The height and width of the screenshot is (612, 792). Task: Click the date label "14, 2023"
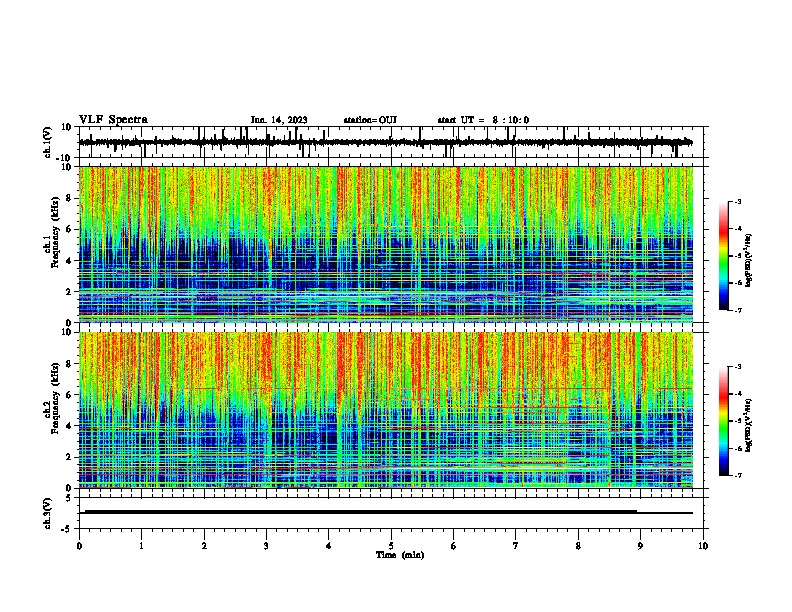pyautogui.click(x=287, y=120)
